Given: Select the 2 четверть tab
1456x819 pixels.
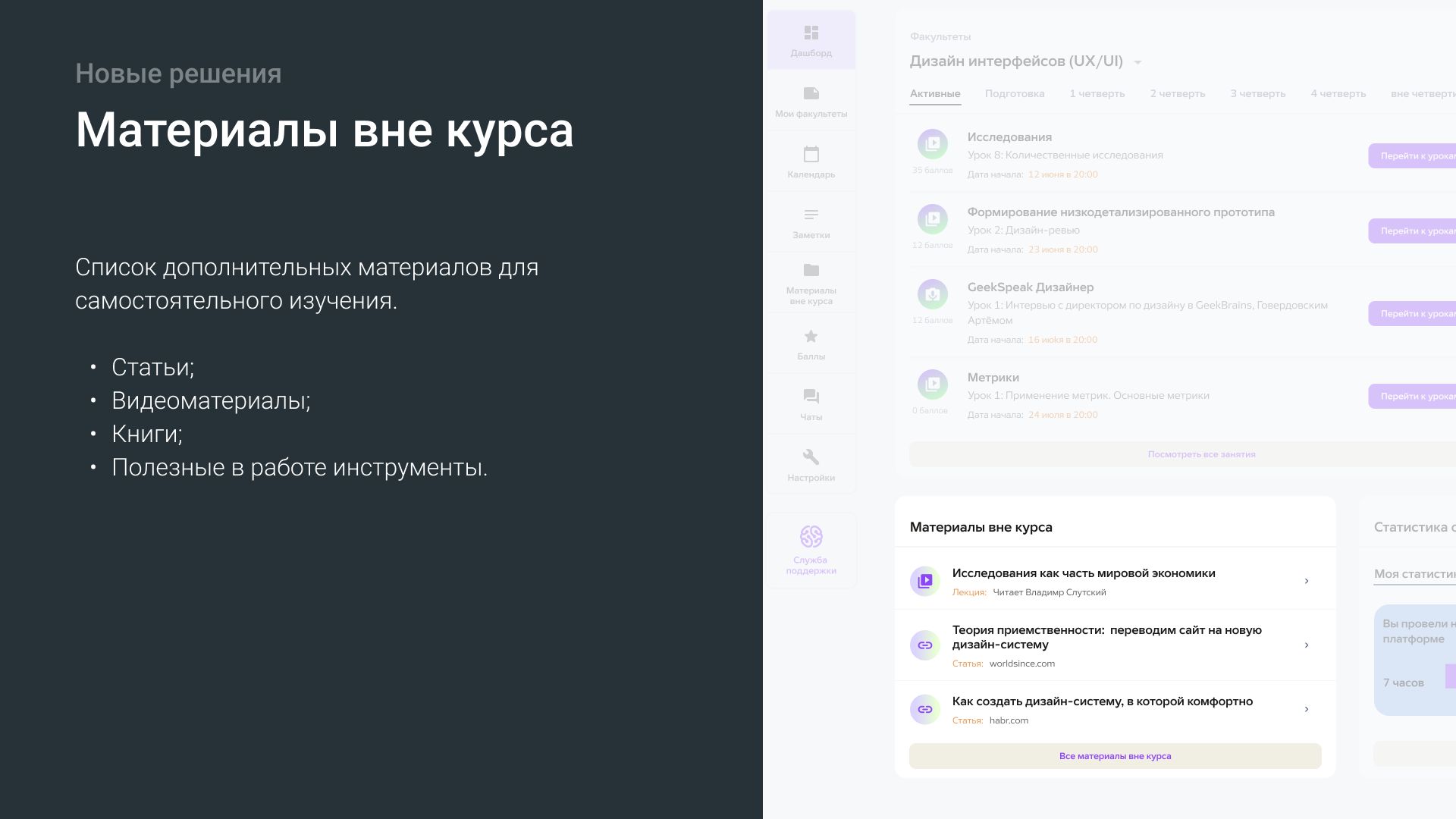Looking at the screenshot, I should [1177, 93].
